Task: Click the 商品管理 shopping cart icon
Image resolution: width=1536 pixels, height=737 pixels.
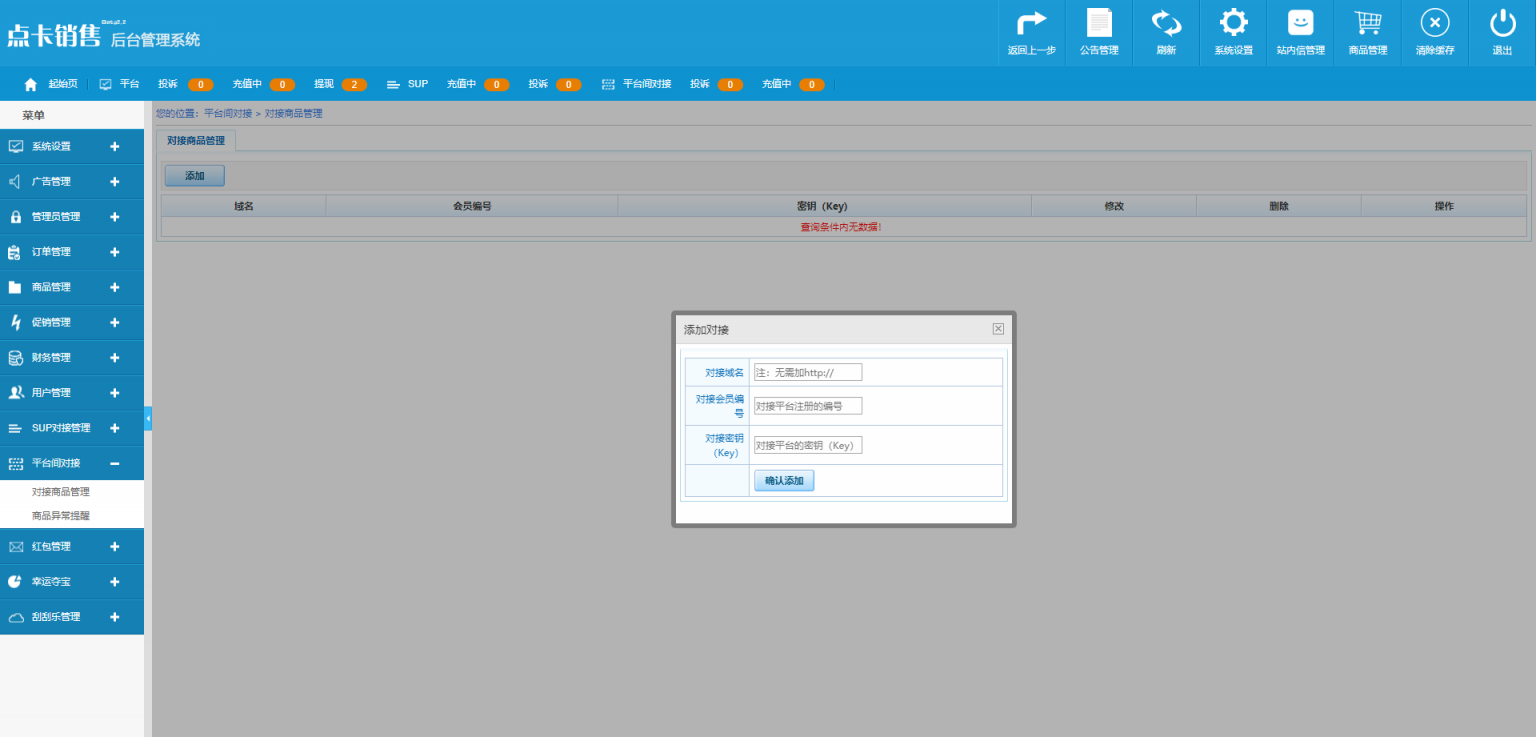Action: point(1367,23)
